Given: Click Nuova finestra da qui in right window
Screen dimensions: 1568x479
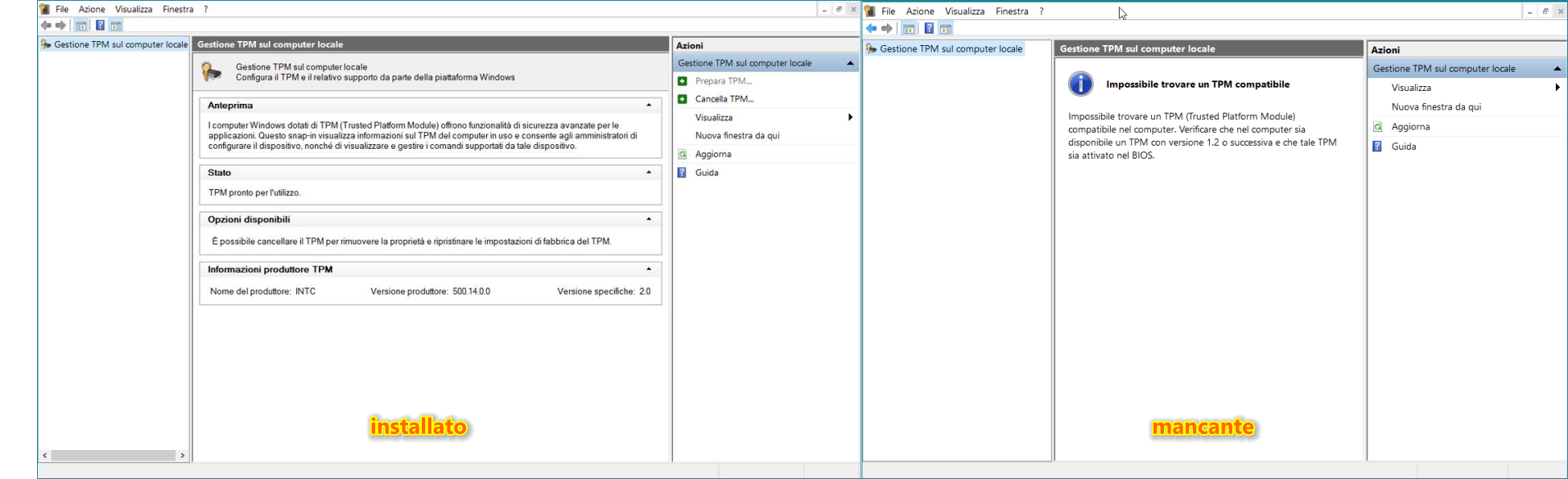Looking at the screenshot, I should click(1436, 107).
